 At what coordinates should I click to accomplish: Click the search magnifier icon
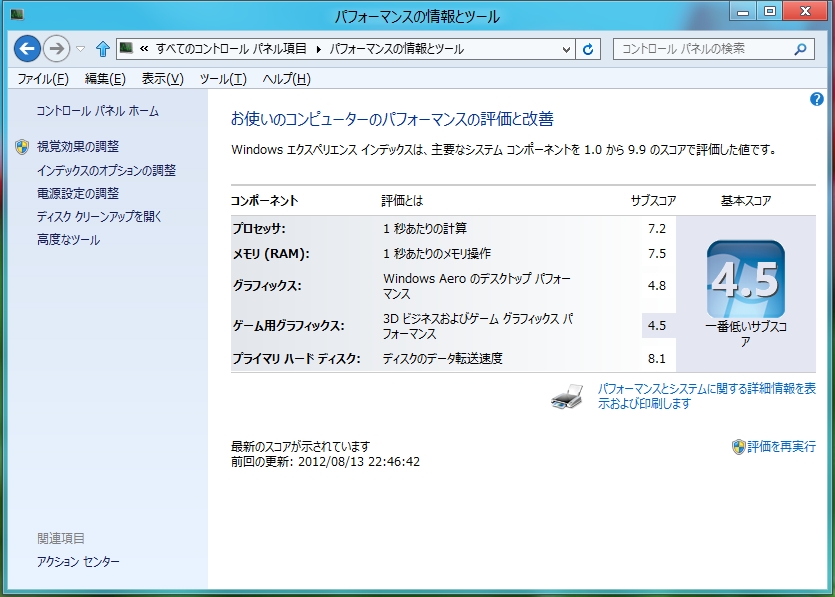coord(800,50)
